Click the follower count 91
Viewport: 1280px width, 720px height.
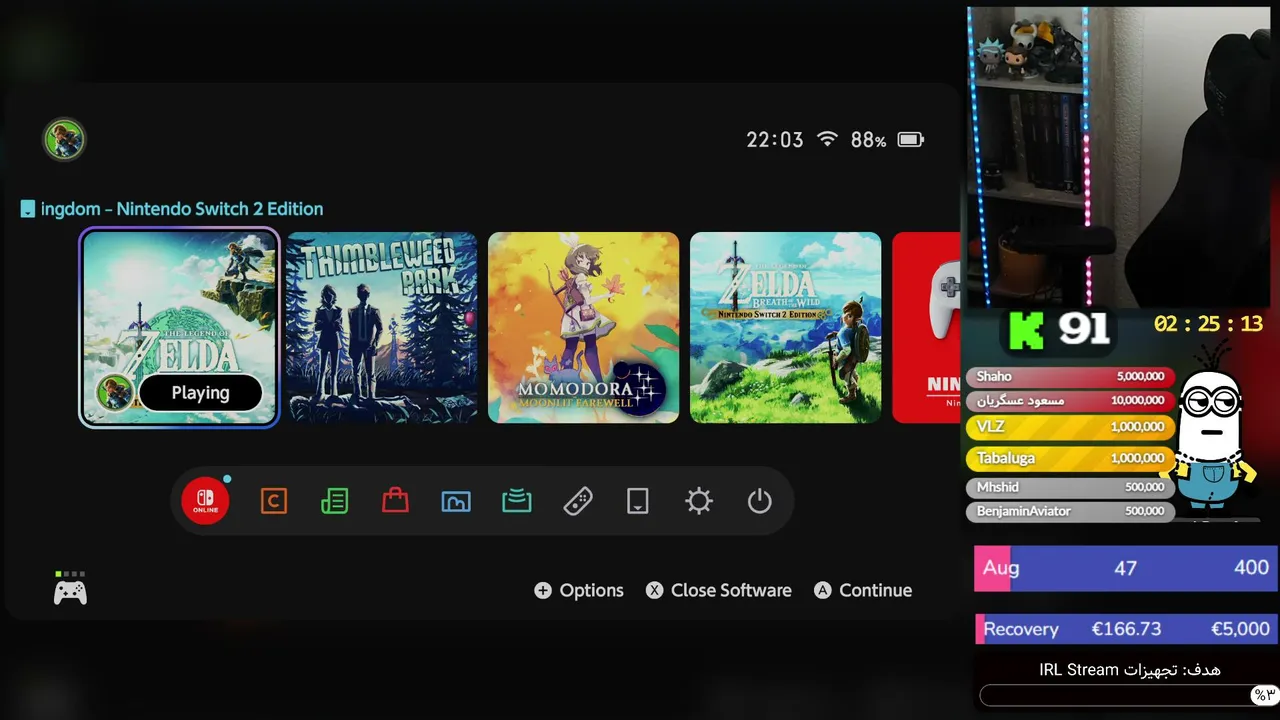[1085, 331]
